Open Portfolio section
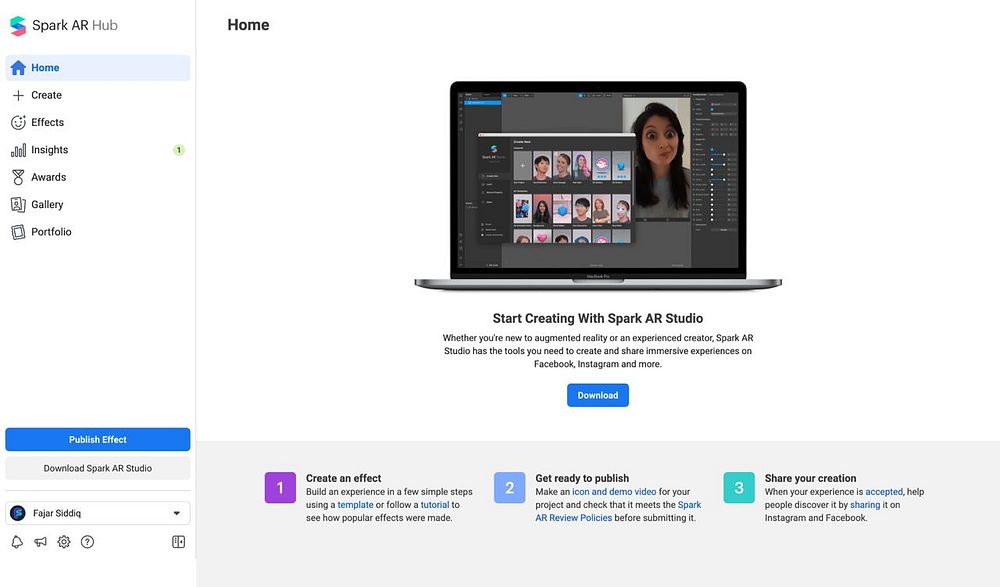Image resolution: width=1000 pixels, height=587 pixels. pyautogui.click(x=98, y=232)
